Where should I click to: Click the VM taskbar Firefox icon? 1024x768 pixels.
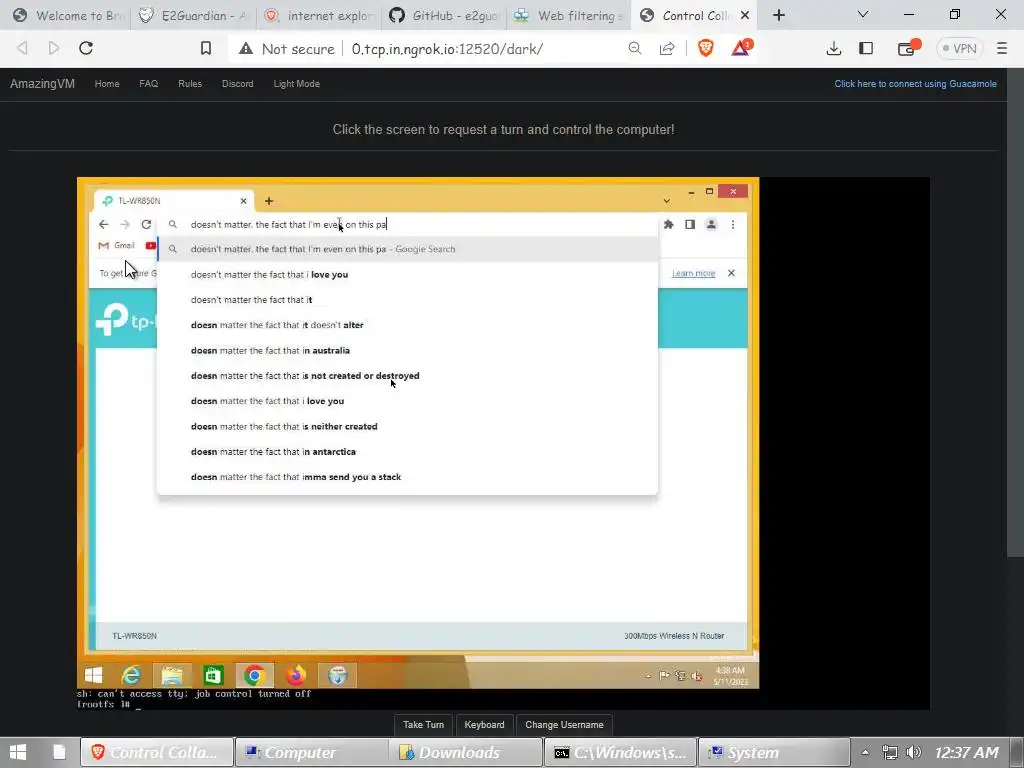pos(296,675)
